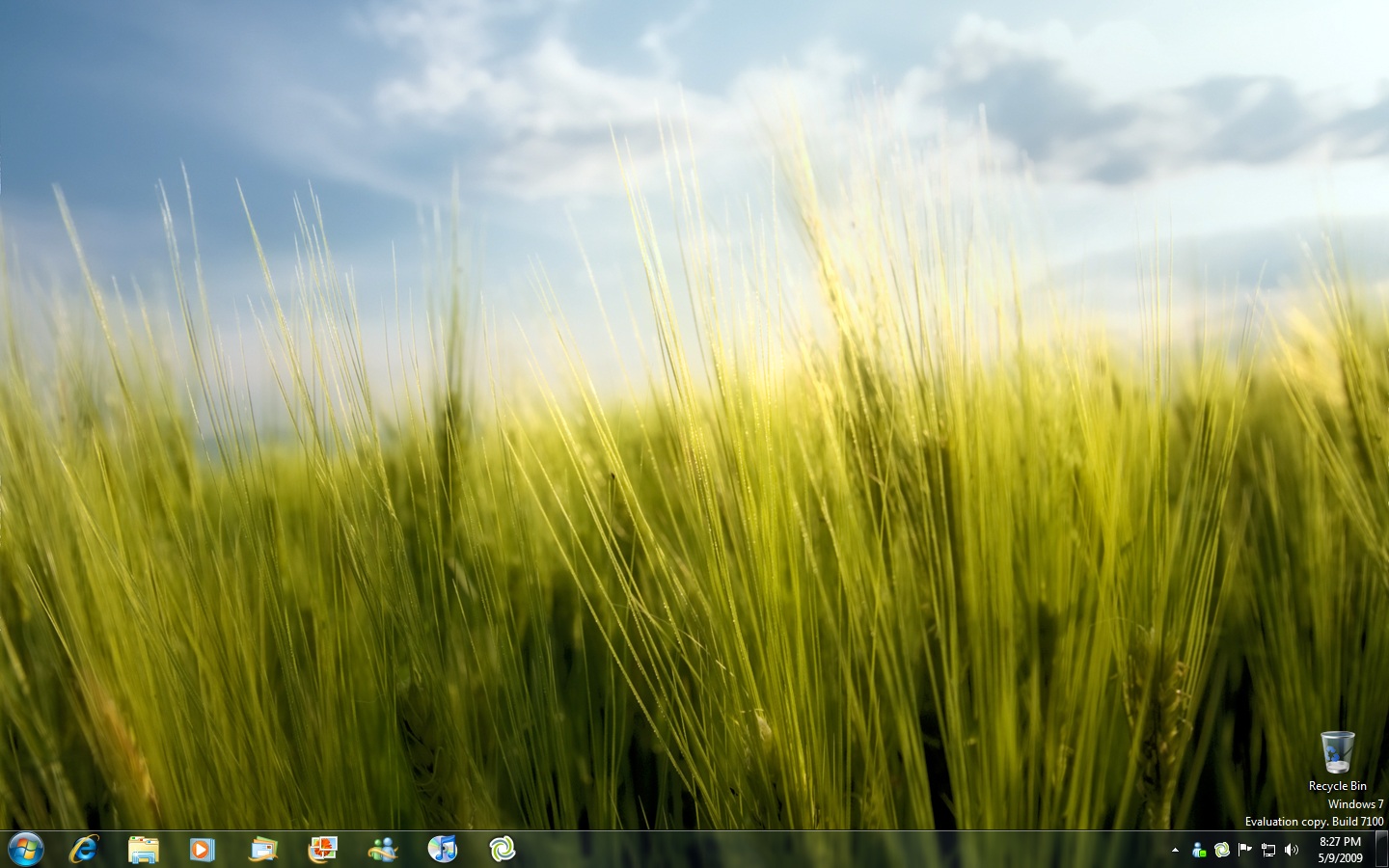Open Windows Live Photo Gallery taskbar icon

pos(322,850)
